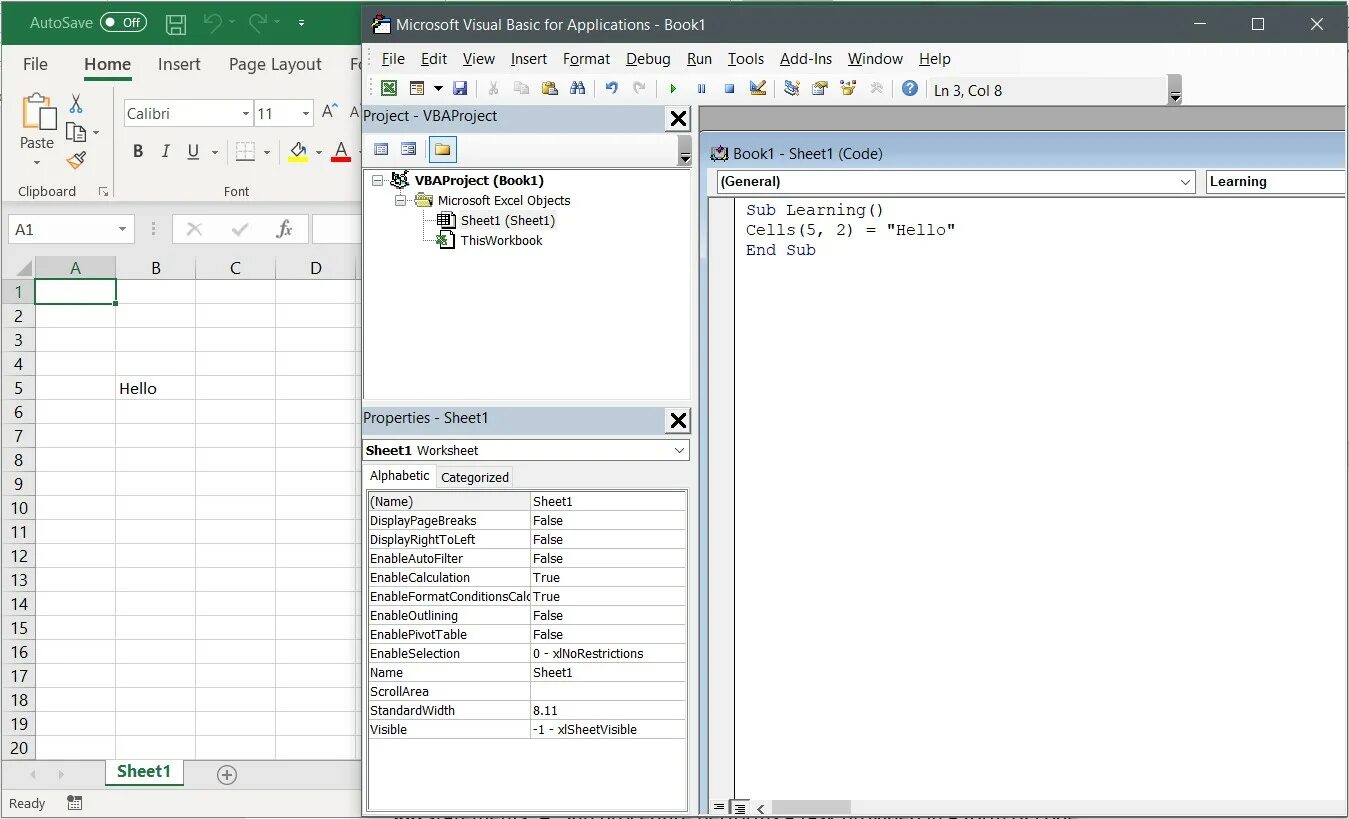The width and height of the screenshot is (1349, 819).
Task: Open Find with the binoculars icon
Action: tap(577, 89)
